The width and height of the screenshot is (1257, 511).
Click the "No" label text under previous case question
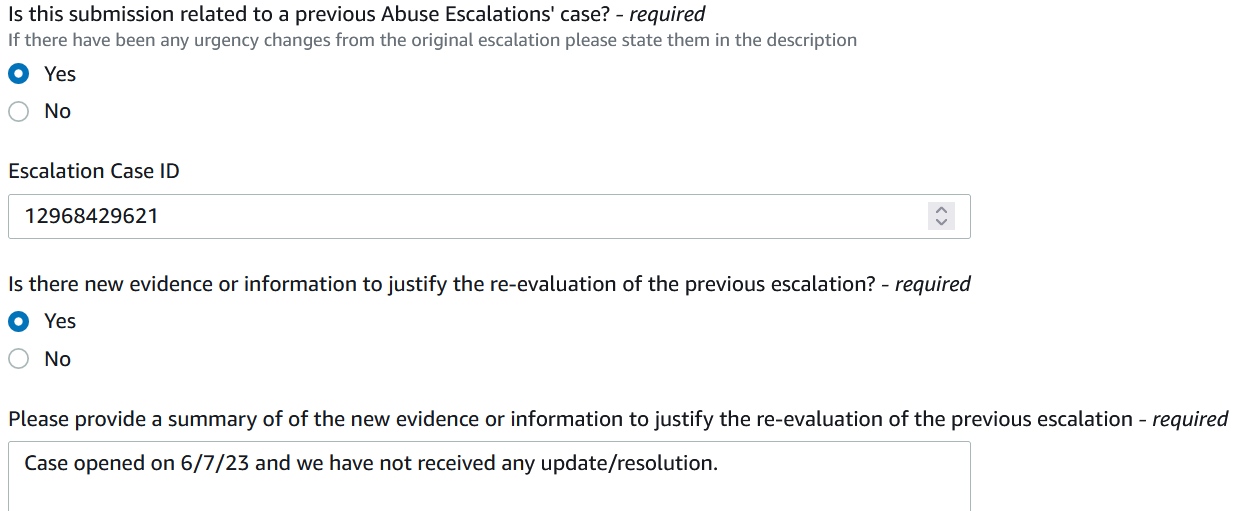(x=58, y=111)
